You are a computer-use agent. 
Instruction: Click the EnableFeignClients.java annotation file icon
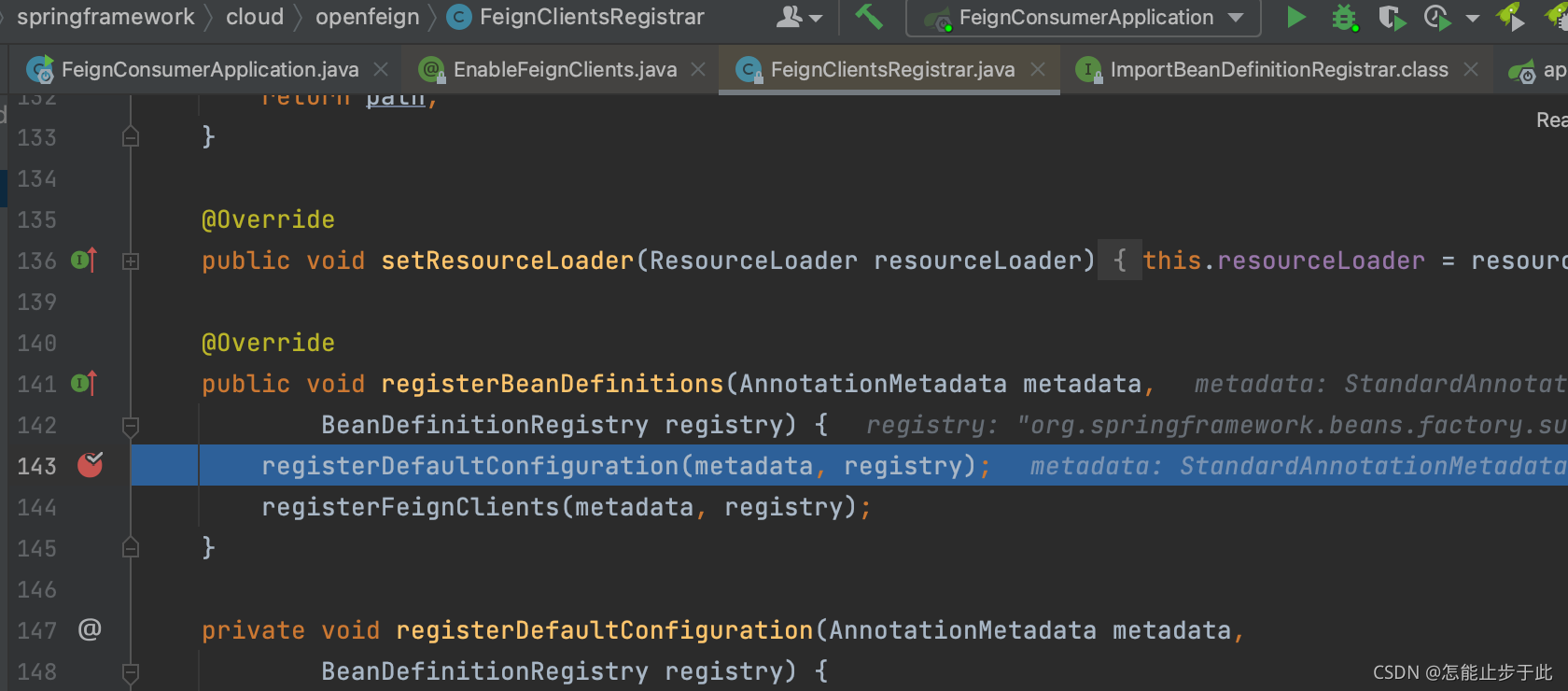(x=431, y=69)
